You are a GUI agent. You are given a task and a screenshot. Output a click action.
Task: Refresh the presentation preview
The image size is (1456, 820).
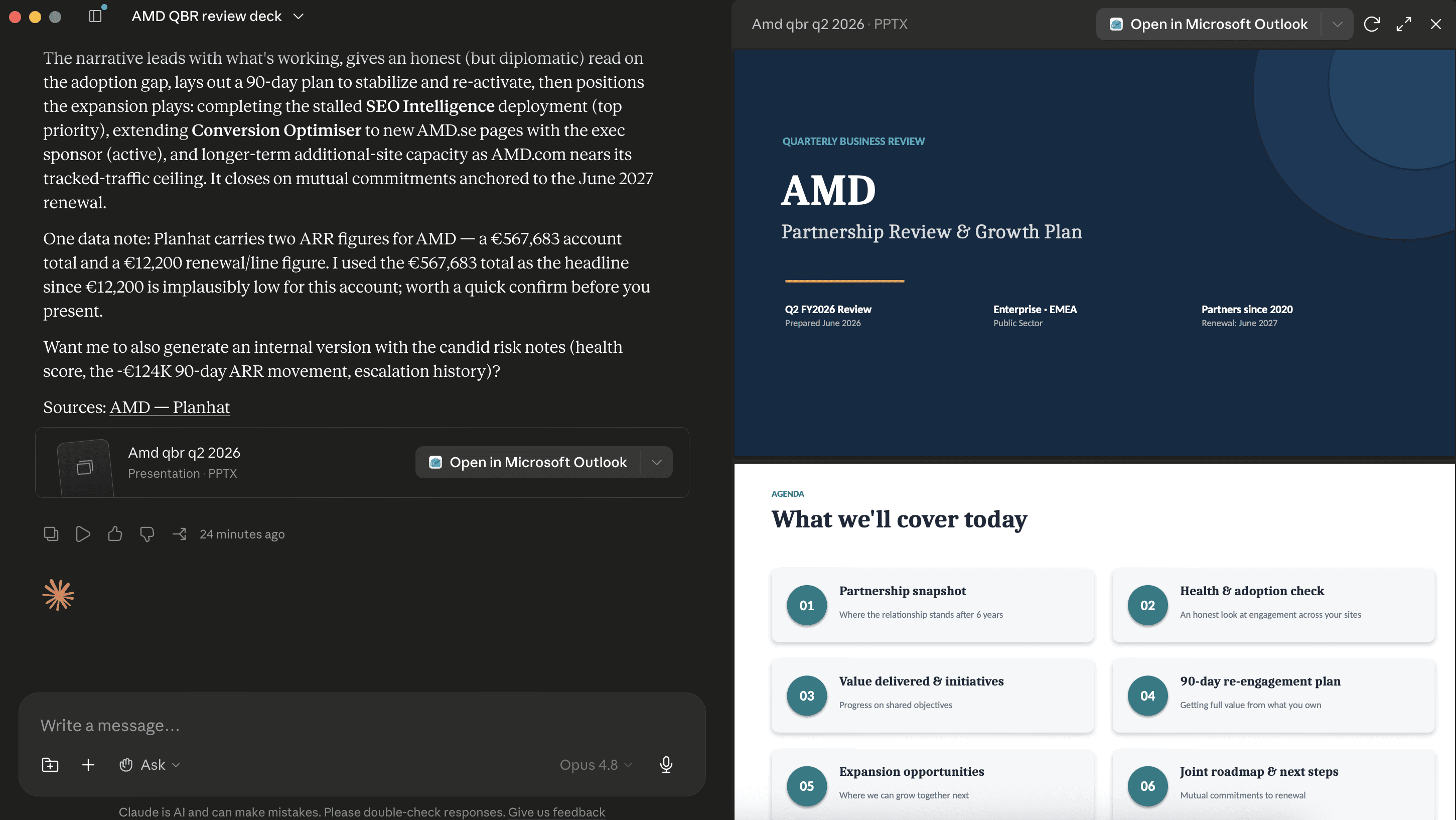point(1372,24)
